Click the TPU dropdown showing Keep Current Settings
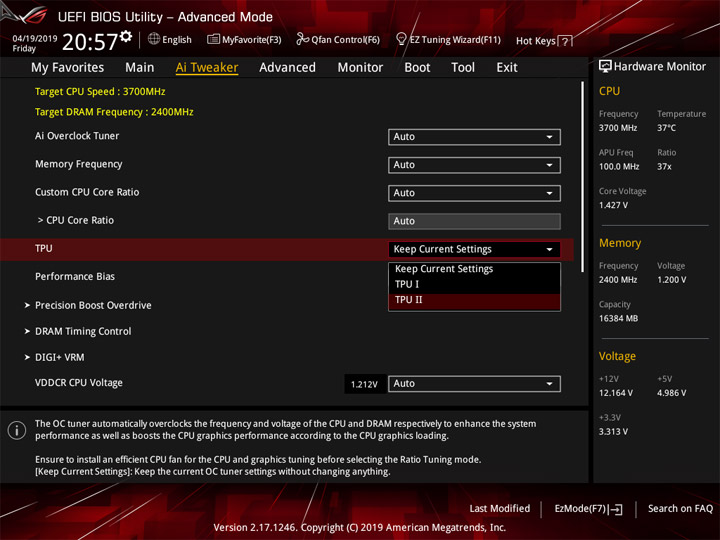The width and height of the screenshot is (720, 540). click(x=474, y=249)
